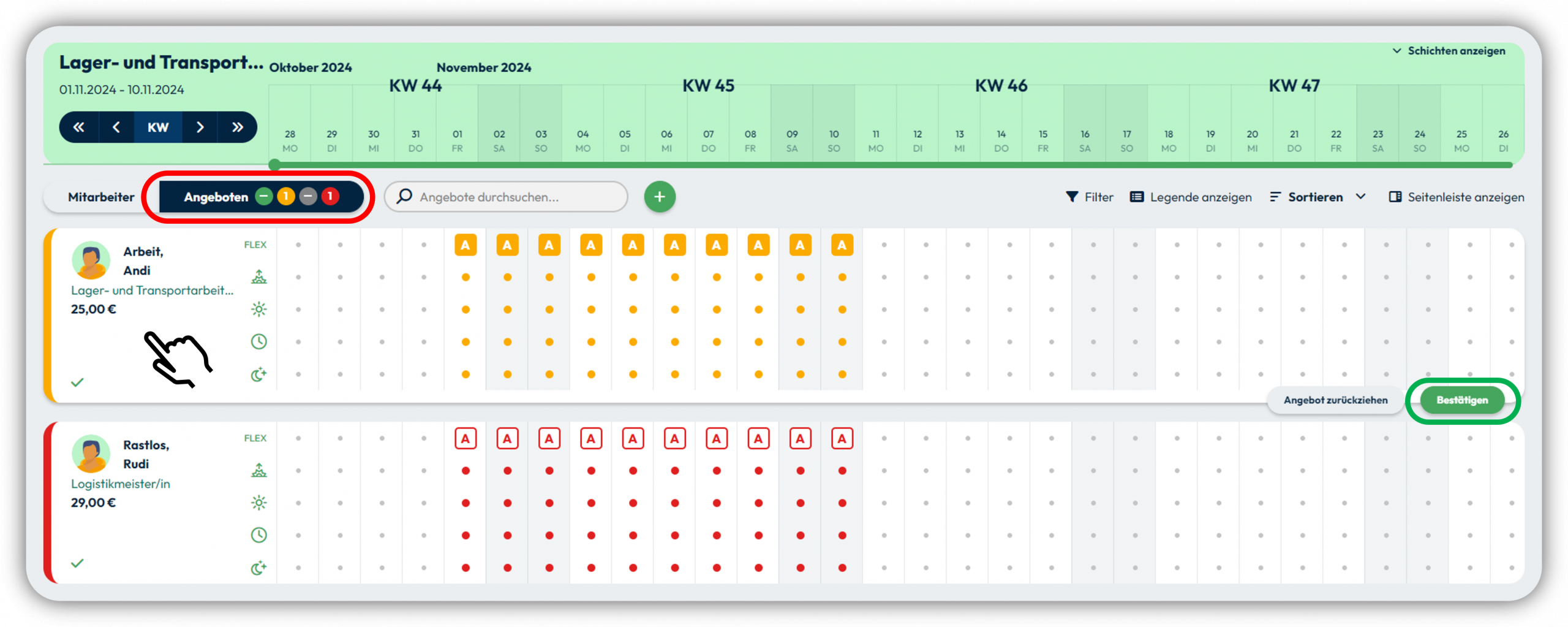This screenshot has width=1568, height=627.
Task: Click Andi Arbeit's profile avatar
Action: [91, 260]
